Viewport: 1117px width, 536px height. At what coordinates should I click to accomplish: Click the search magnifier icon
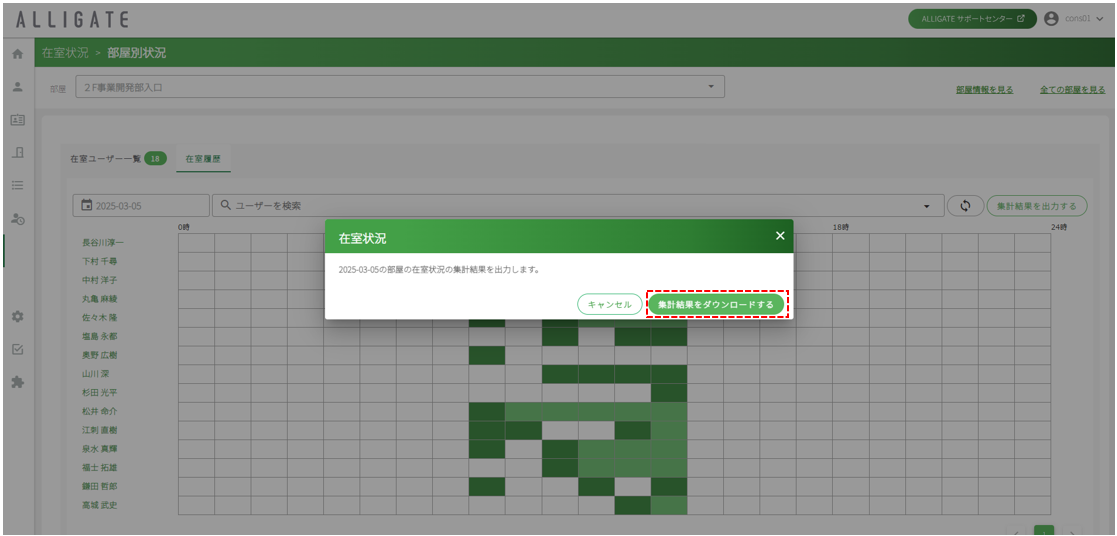click(x=226, y=205)
